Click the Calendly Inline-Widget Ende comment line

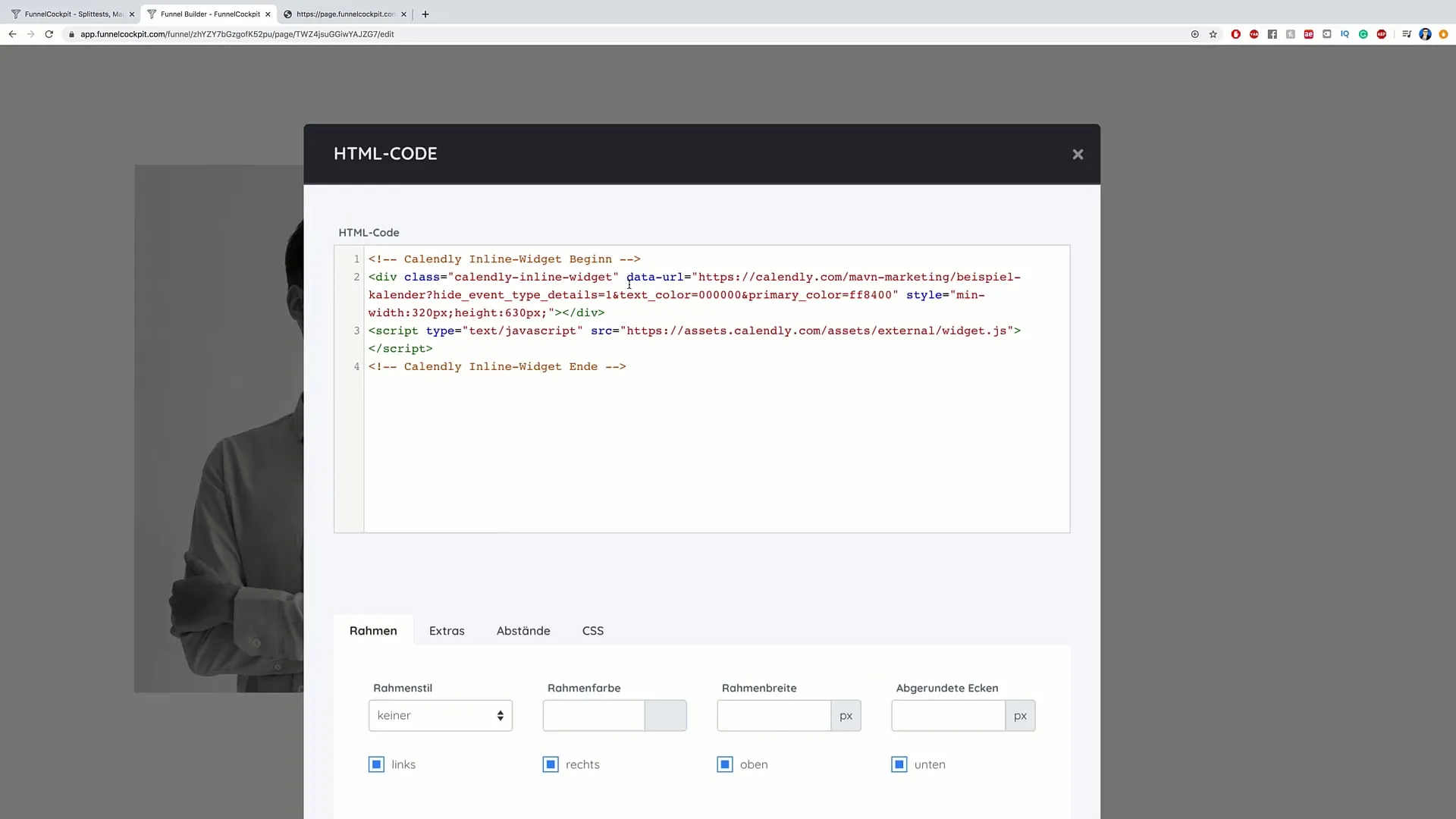click(497, 366)
